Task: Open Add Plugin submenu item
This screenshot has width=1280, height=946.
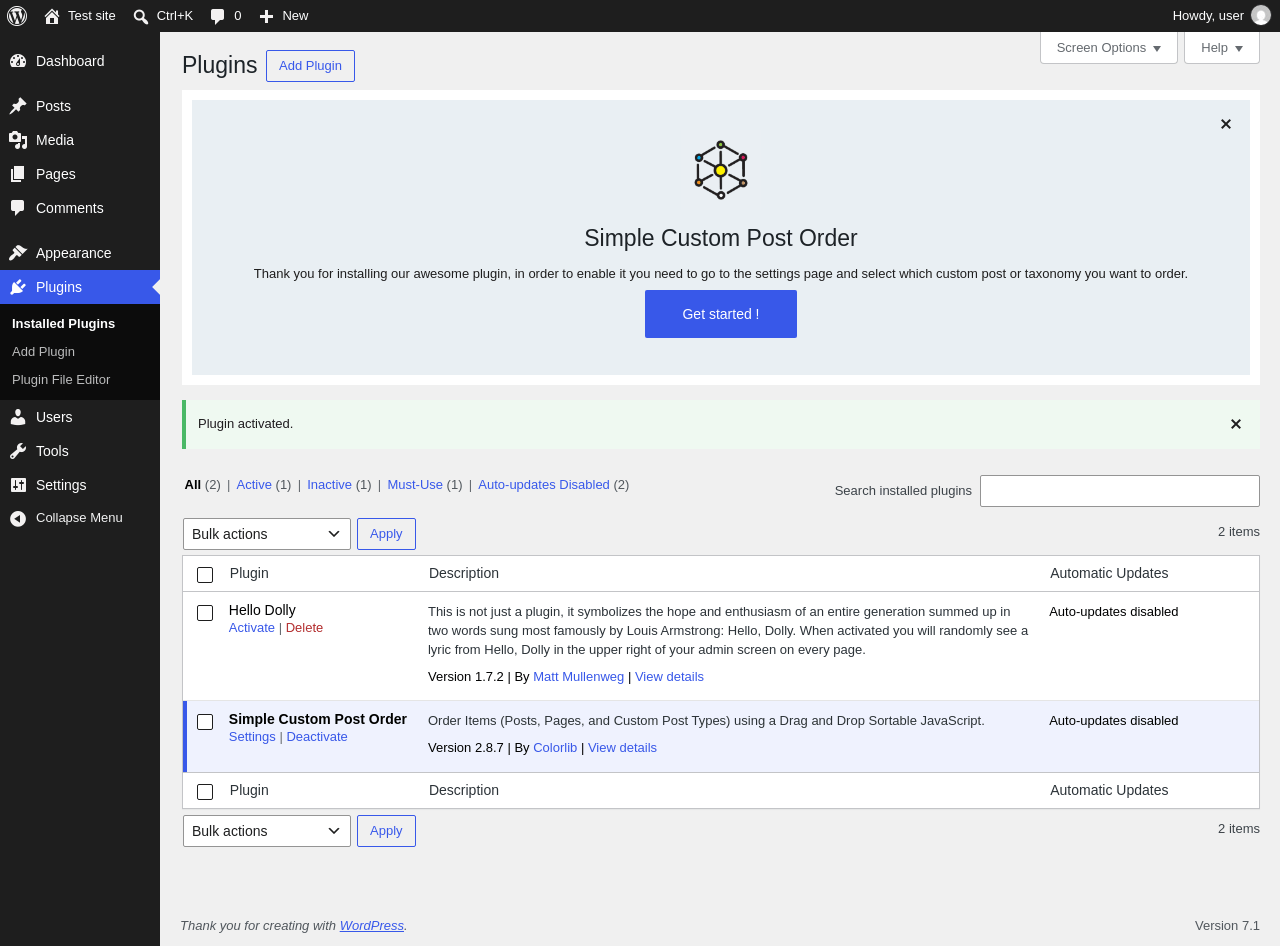Action: click(x=44, y=351)
